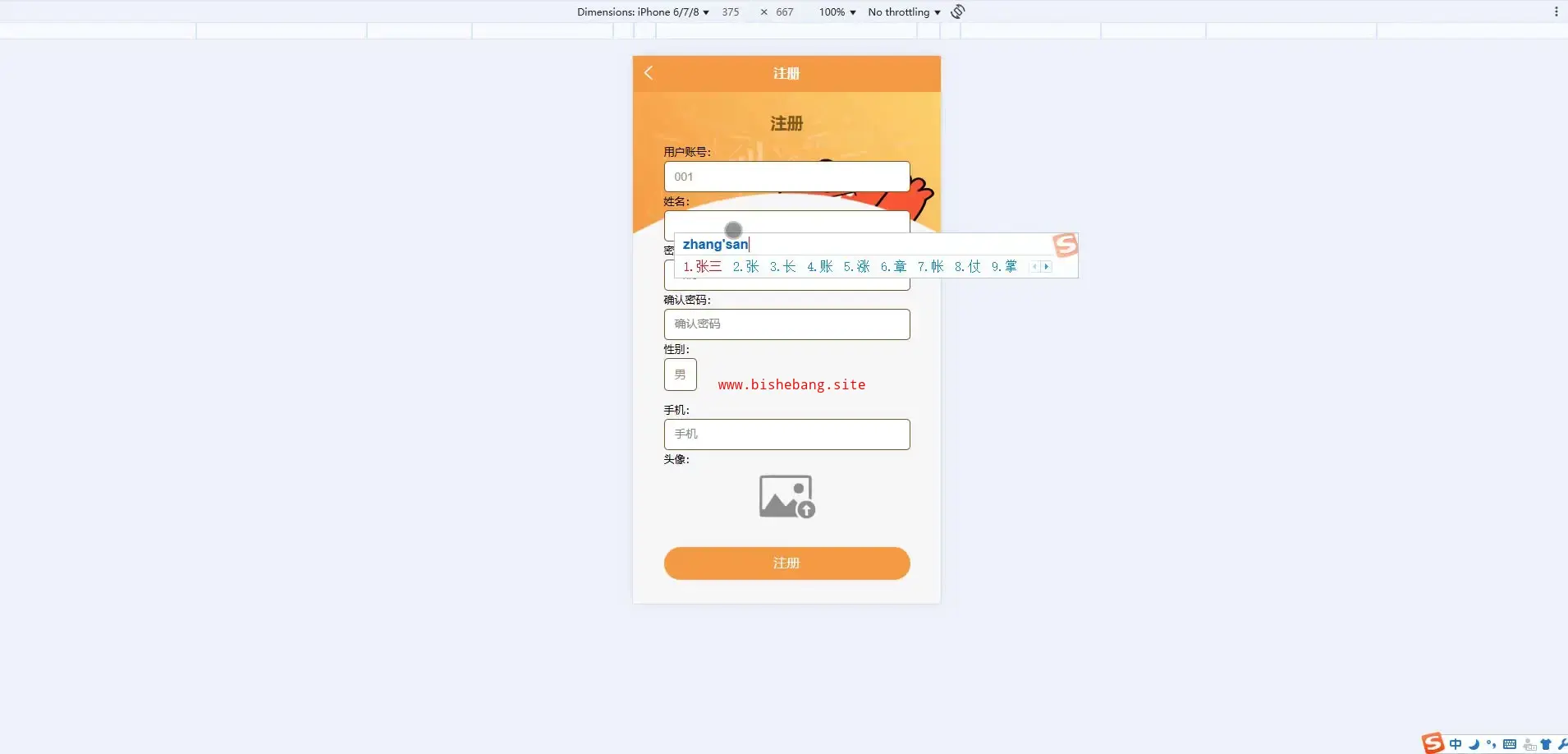Toggle the half-width moon icon

point(1474,744)
